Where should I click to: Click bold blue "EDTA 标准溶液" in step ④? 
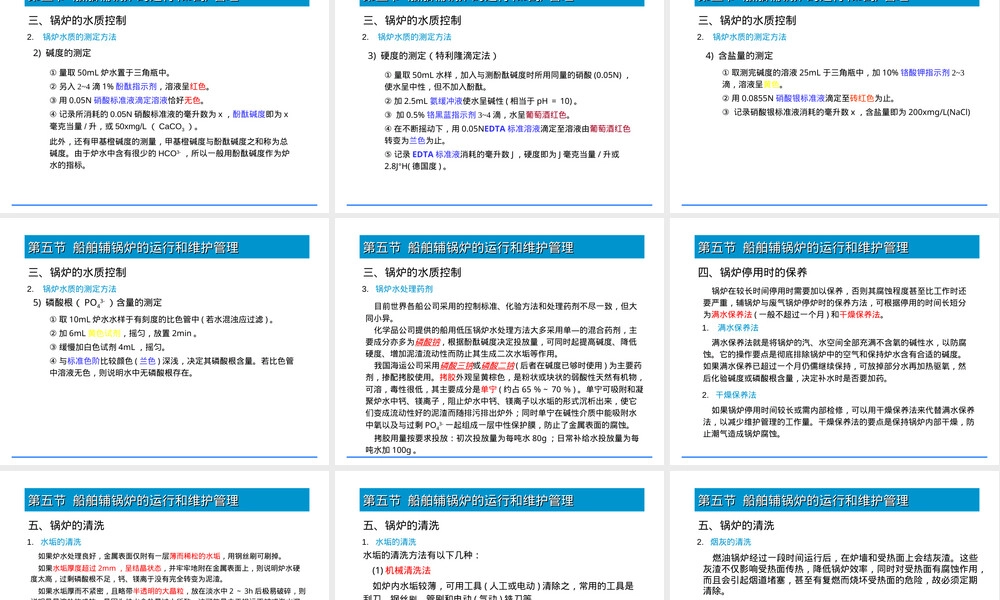(x=512, y=128)
